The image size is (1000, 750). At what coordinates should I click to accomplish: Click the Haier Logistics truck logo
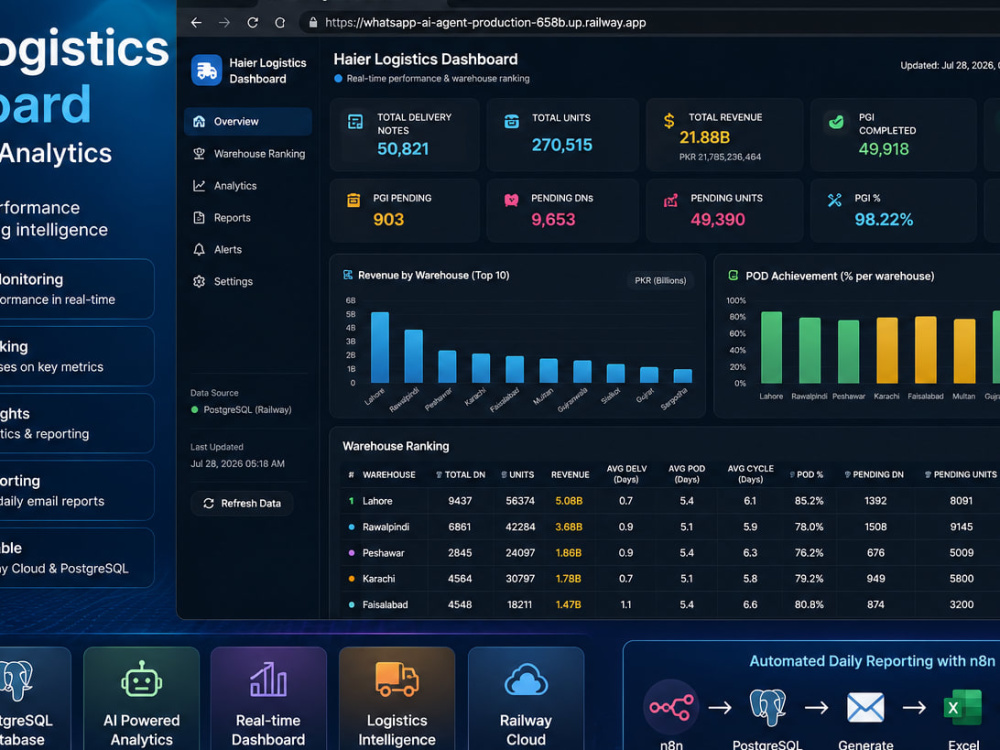207,70
